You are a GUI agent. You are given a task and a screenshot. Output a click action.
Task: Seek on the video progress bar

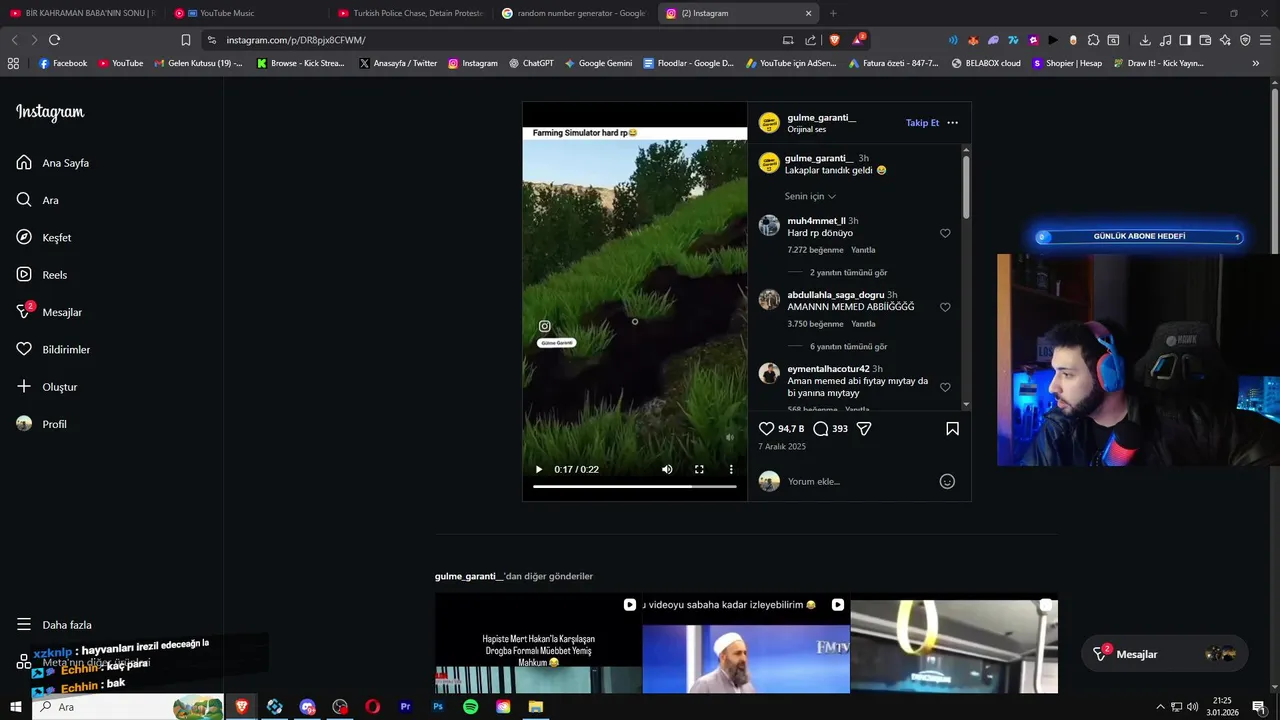click(x=634, y=486)
